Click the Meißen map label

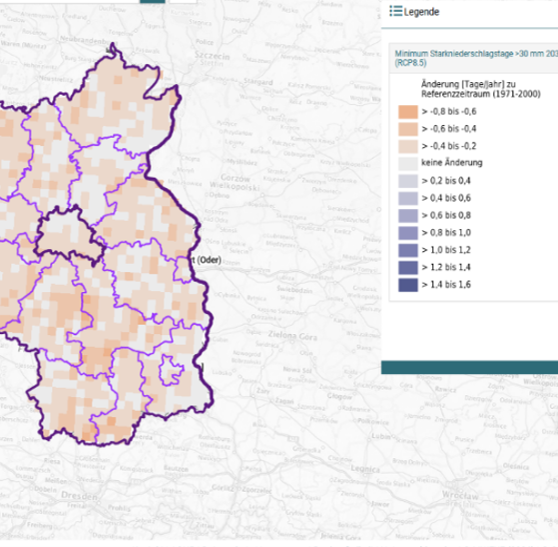[x=56, y=480]
